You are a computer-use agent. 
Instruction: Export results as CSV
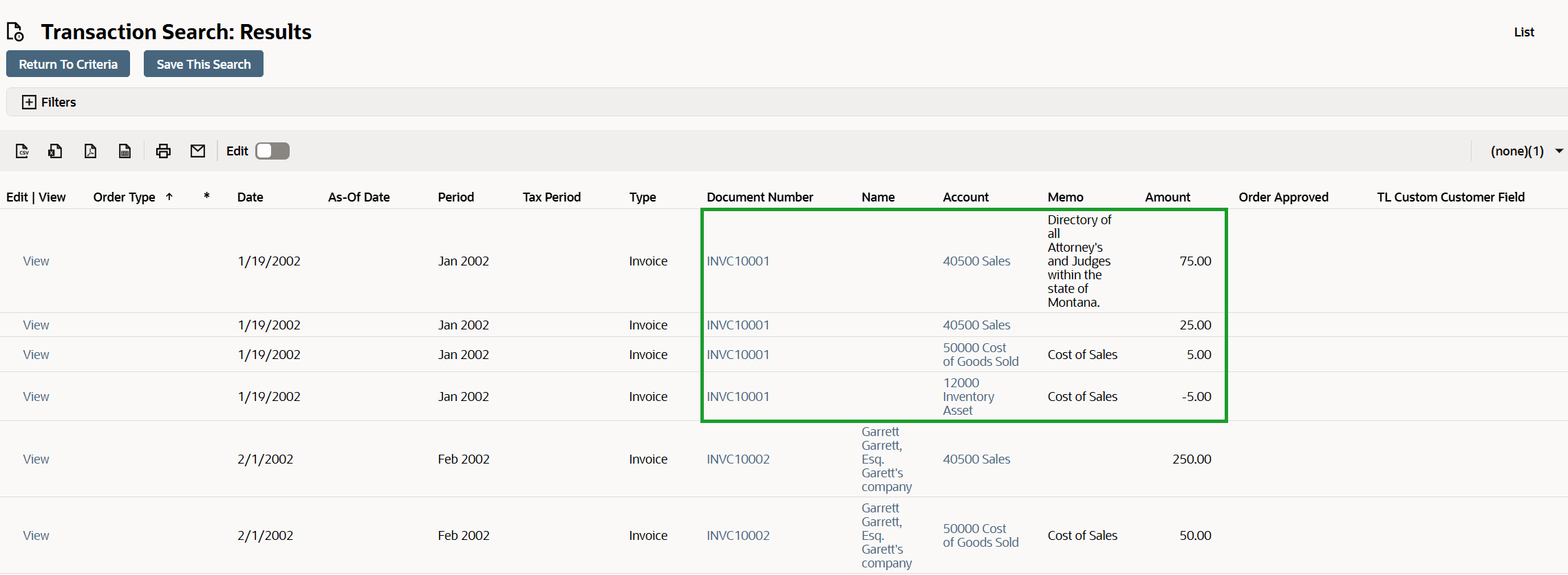tap(22, 151)
